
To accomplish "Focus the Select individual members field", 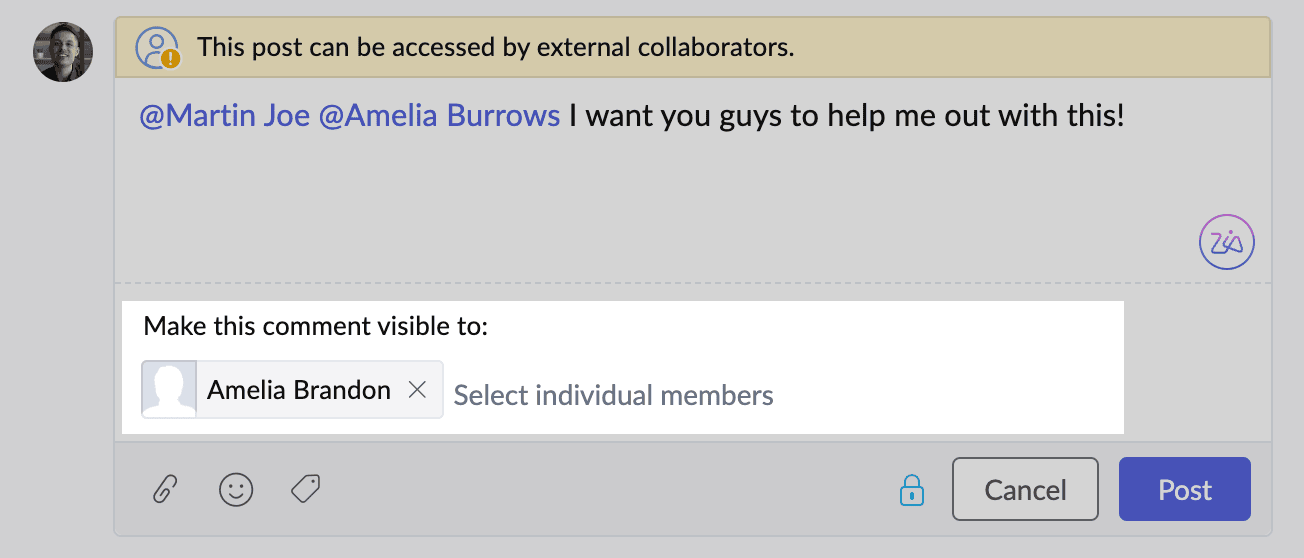I will point(613,395).
